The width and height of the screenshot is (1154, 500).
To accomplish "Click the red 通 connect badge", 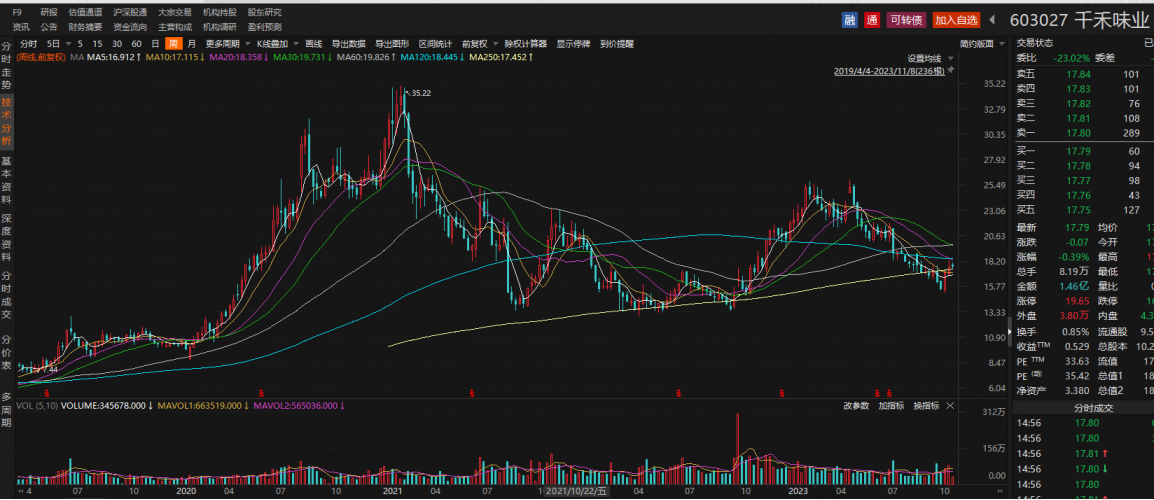I will (872, 20).
